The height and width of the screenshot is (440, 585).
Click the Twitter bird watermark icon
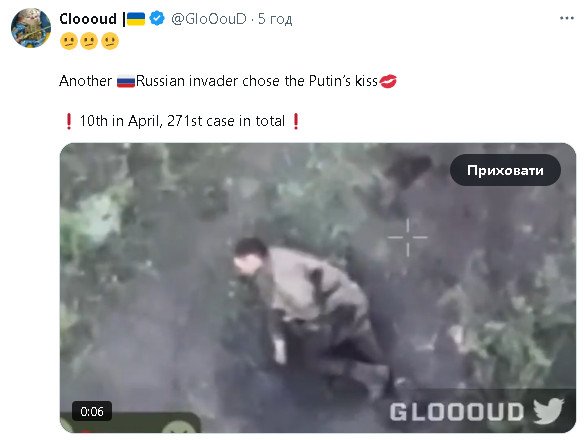click(x=548, y=411)
